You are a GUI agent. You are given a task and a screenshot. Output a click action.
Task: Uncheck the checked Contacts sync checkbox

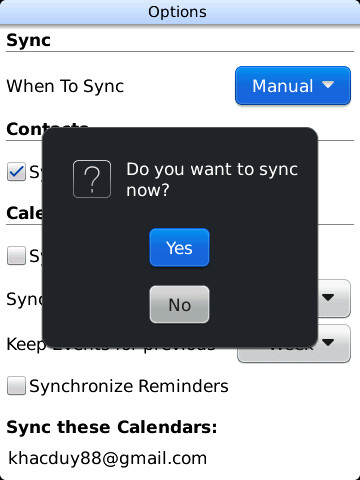16,172
